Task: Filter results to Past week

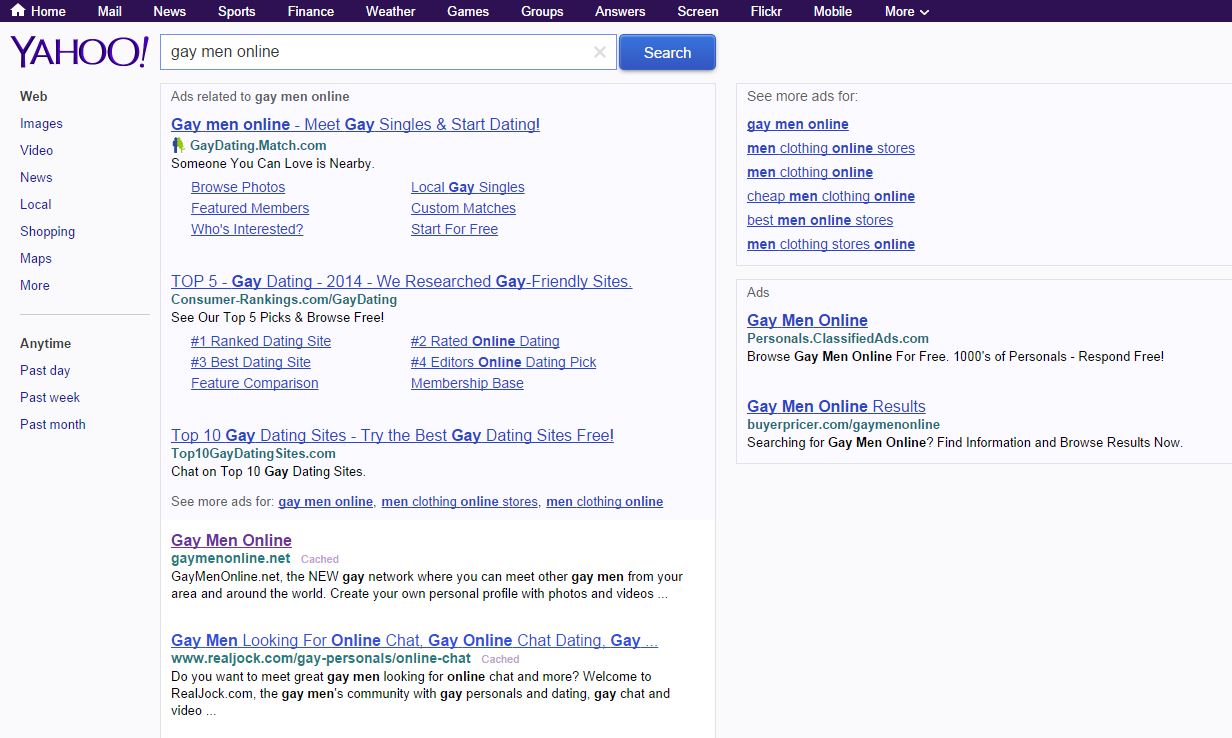Action: pyautogui.click(x=50, y=397)
